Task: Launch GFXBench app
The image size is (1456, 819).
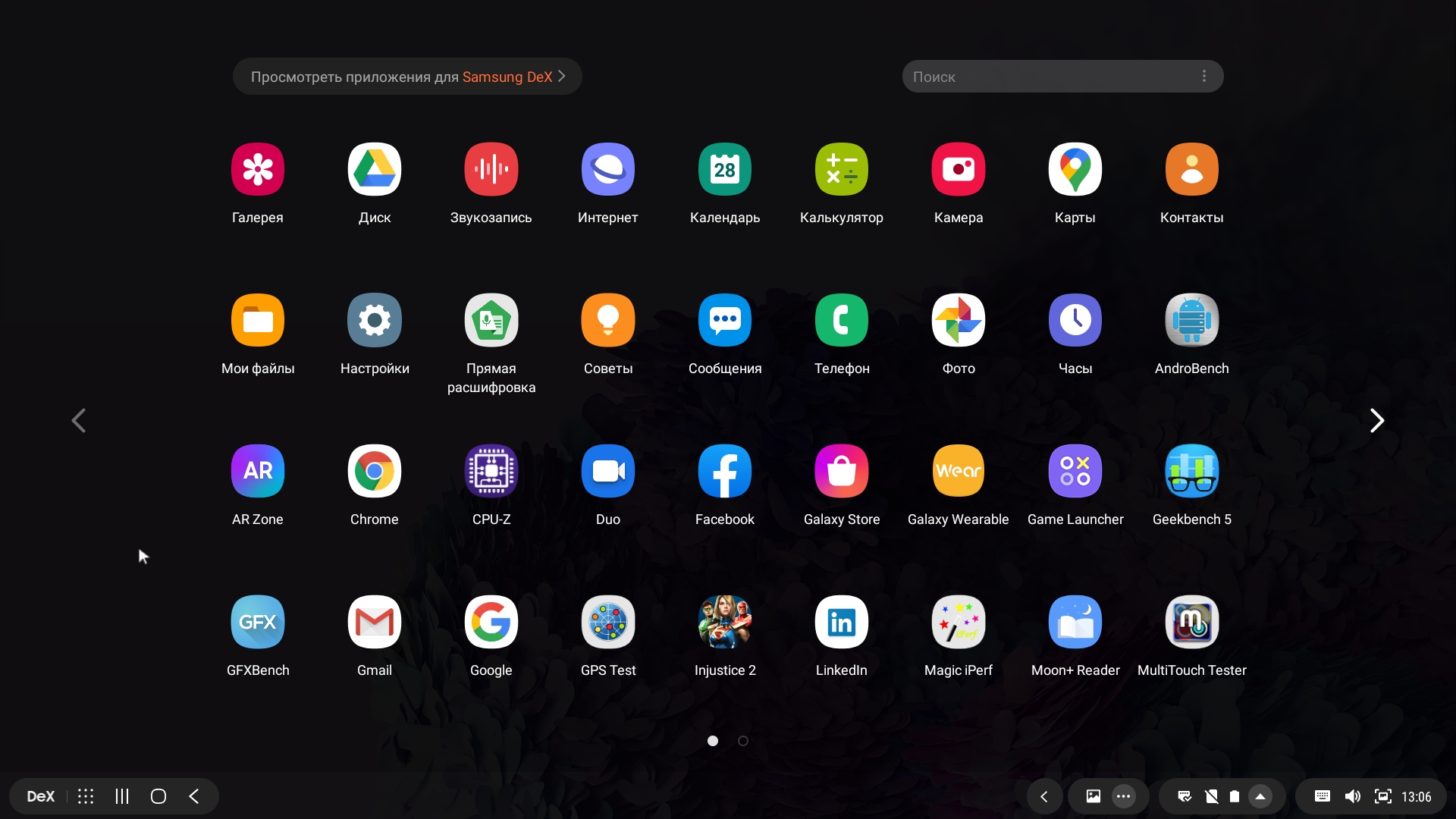Action: tap(258, 622)
